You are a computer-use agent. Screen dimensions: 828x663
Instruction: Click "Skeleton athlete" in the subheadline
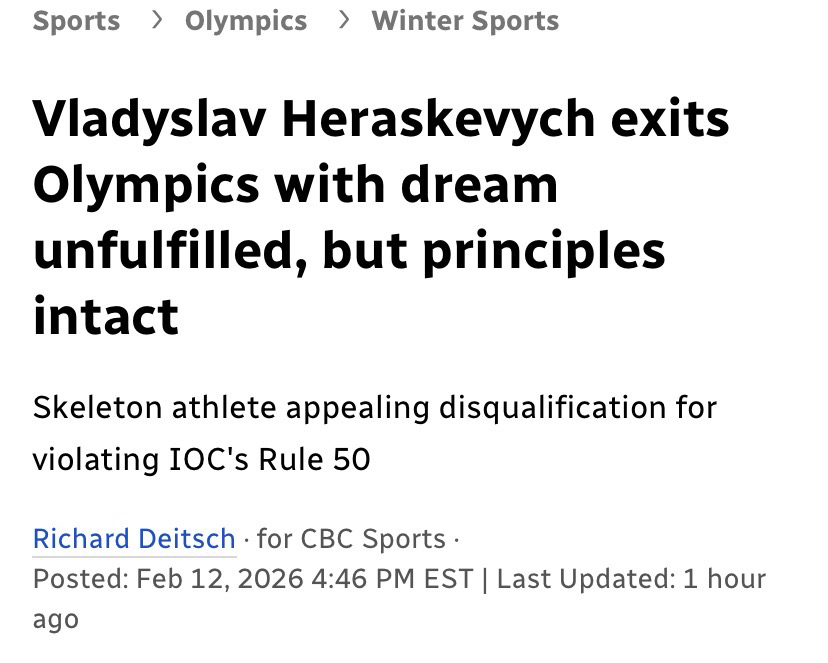pyautogui.click(x=155, y=408)
